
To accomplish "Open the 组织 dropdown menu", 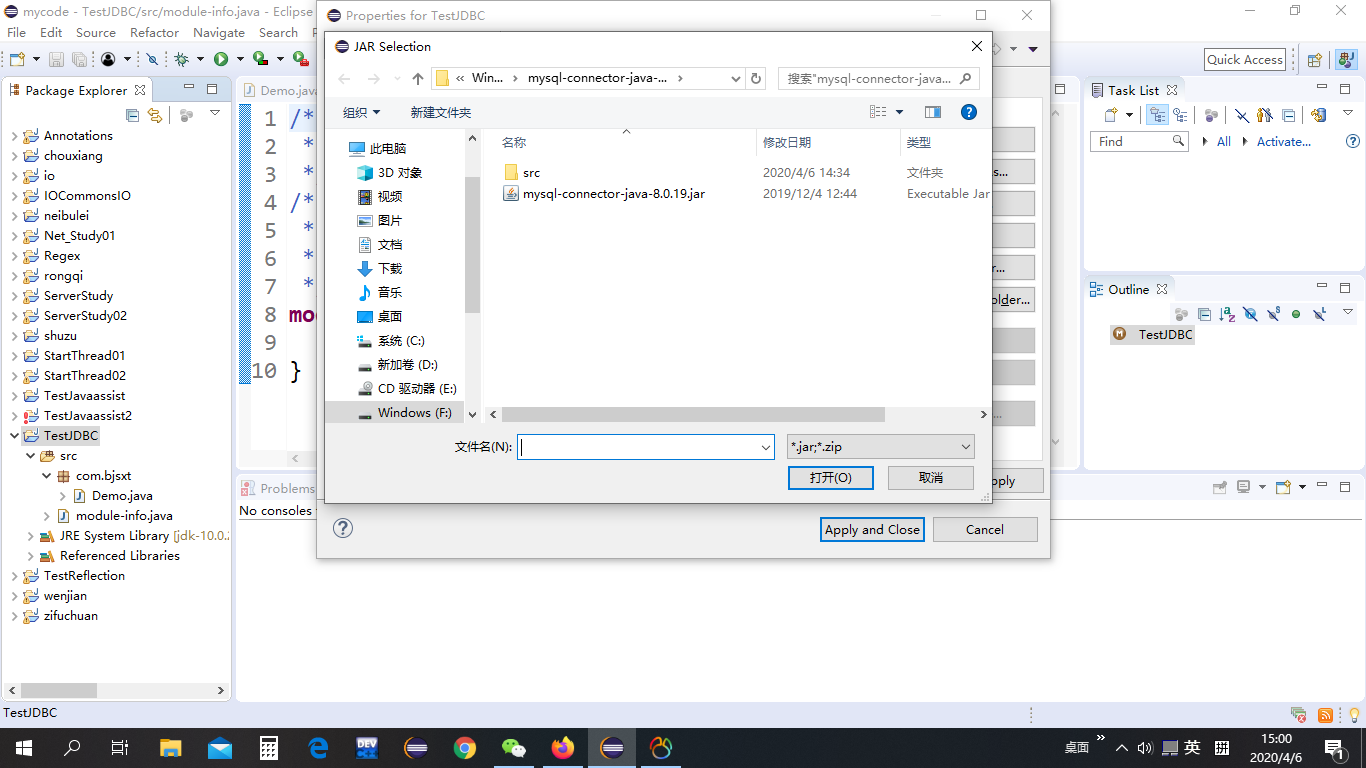I will pos(362,113).
